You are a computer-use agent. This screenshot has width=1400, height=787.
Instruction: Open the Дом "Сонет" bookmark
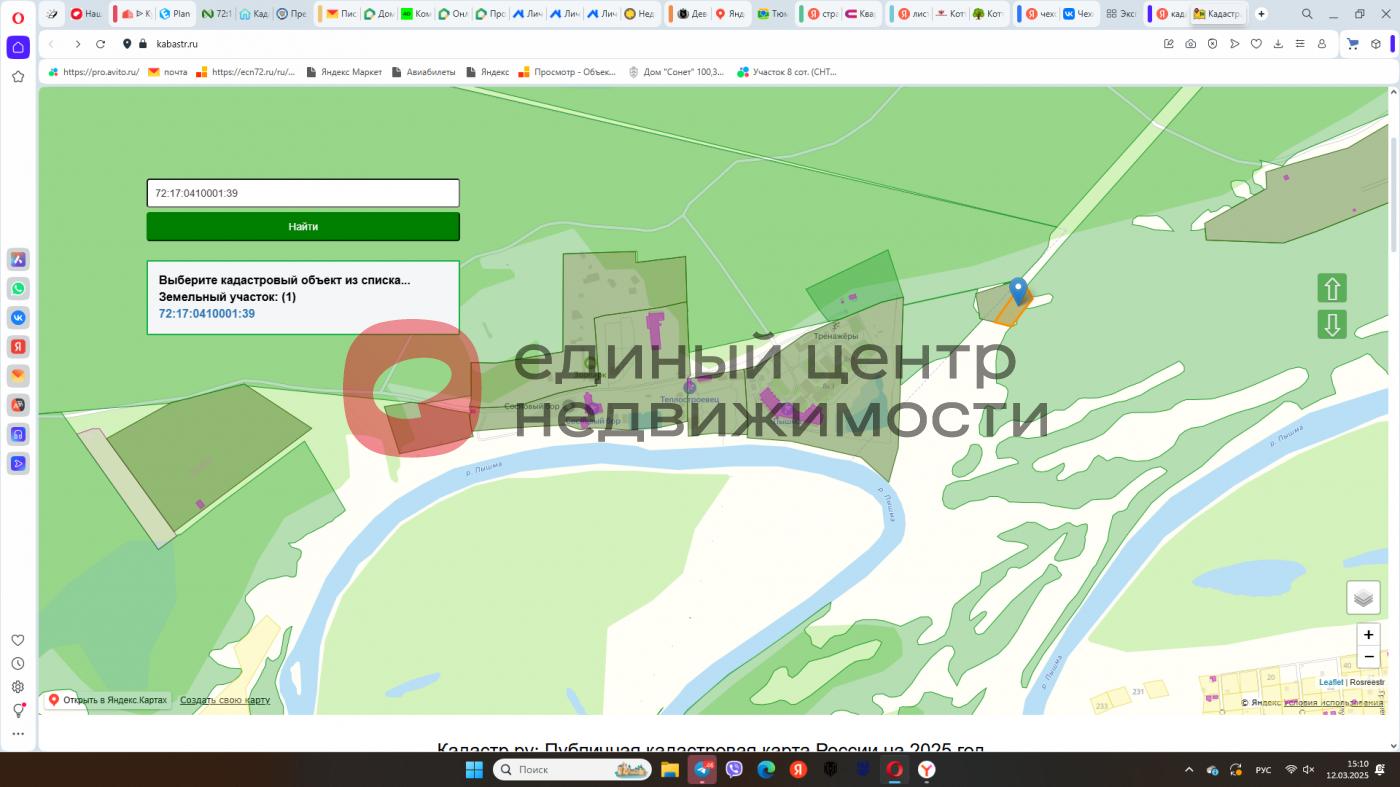(x=676, y=72)
